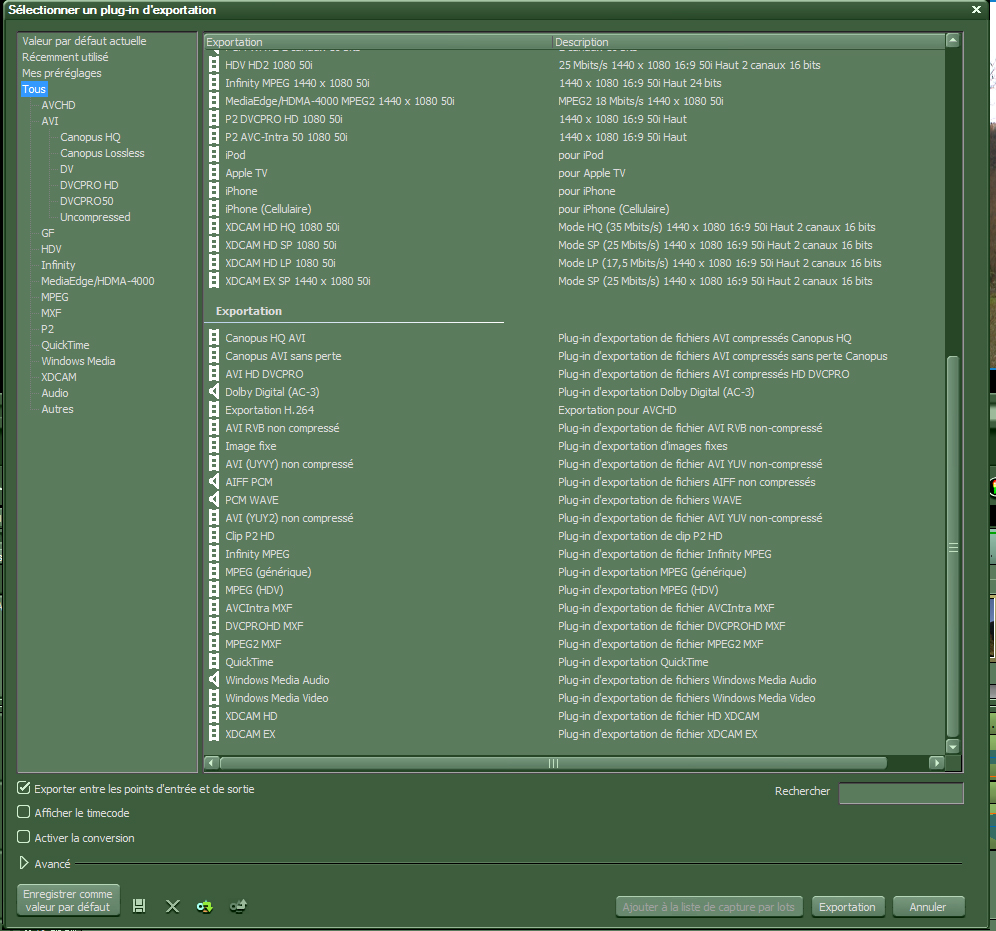The image size is (996, 931).
Task: Click the vertical scrollbar up arrow
Action: pyautogui.click(x=952, y=41)
